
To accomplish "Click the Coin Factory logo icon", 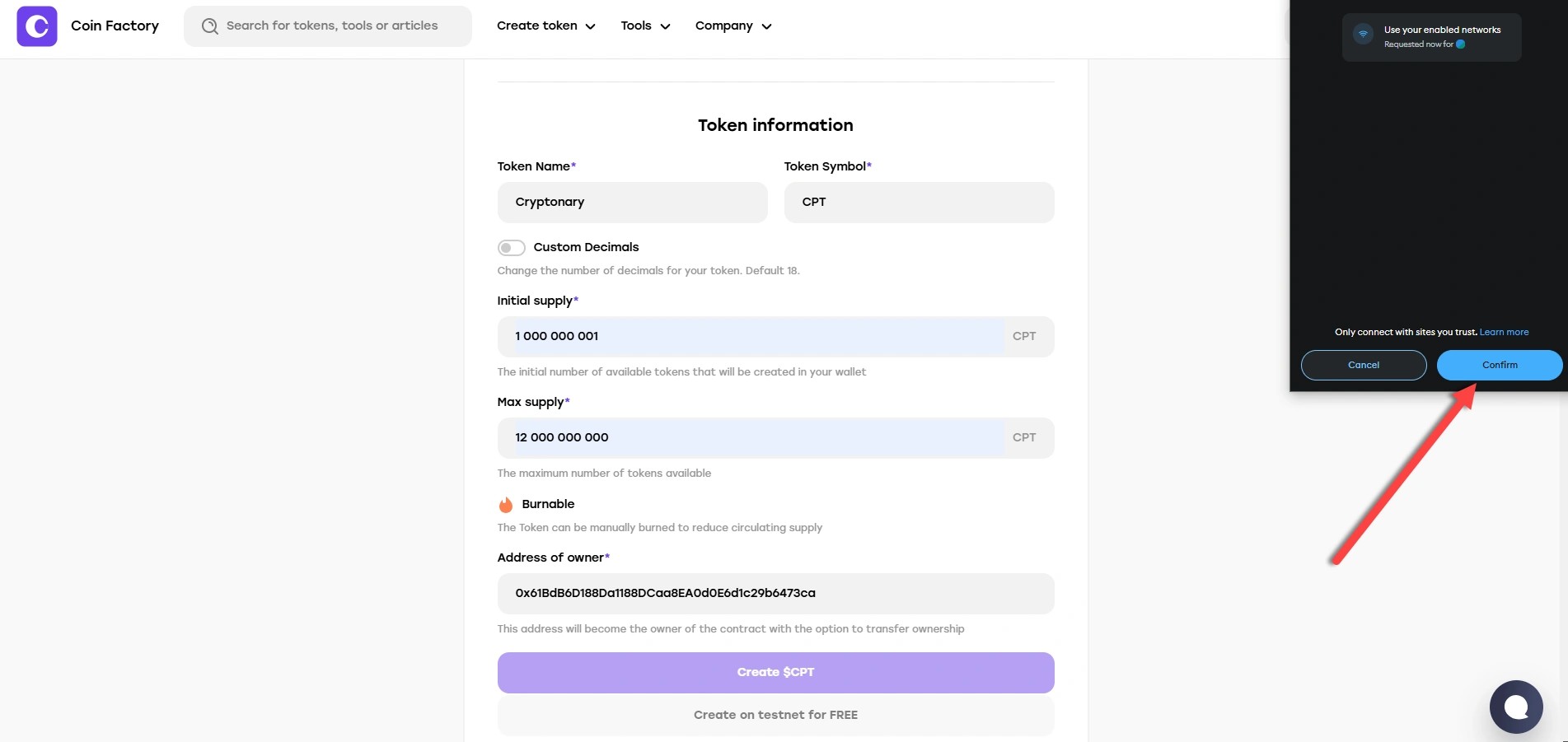I will coord(37,26).
